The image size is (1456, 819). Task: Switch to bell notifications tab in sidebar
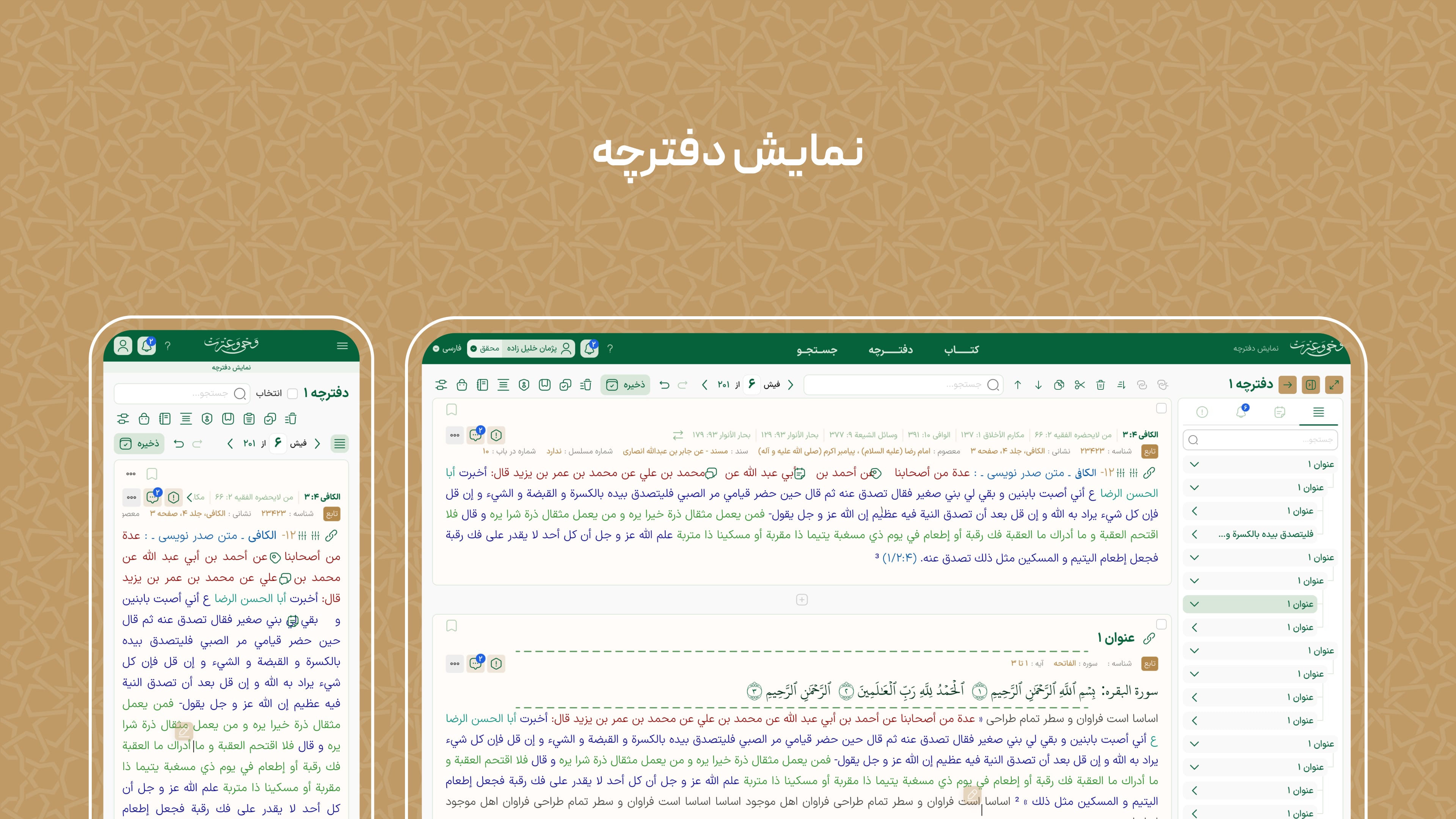[1241, 411]
